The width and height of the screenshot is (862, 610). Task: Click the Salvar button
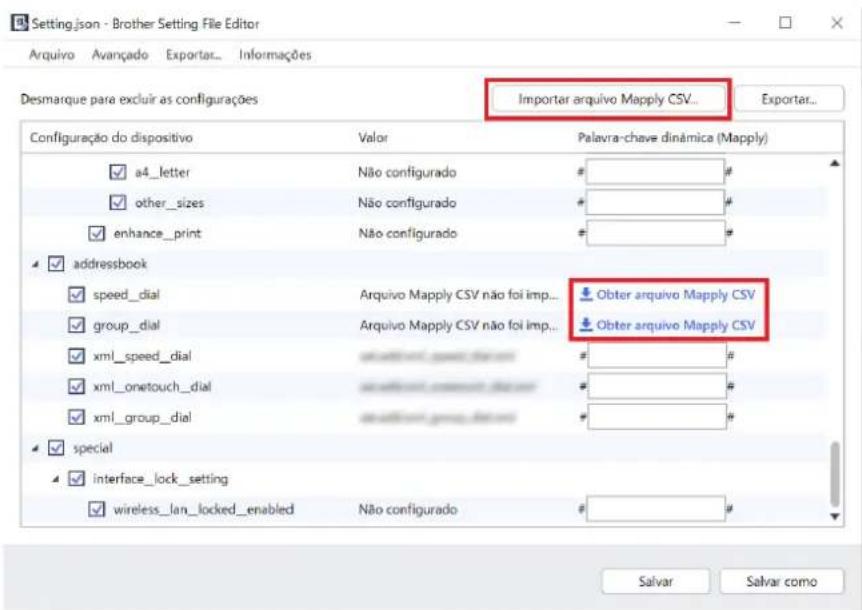pyautogui.click(x=655, y=581)
